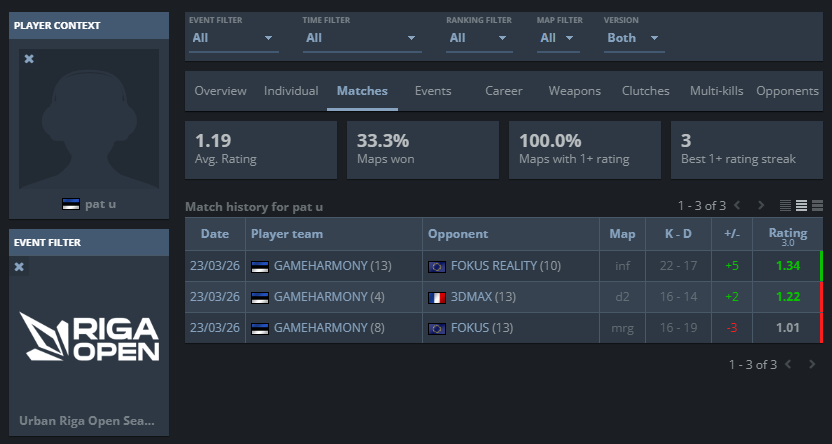Viewport: 832px width, 444px height.
Task: Click next page arrow above the table
Action: click(x=761, y=205)
